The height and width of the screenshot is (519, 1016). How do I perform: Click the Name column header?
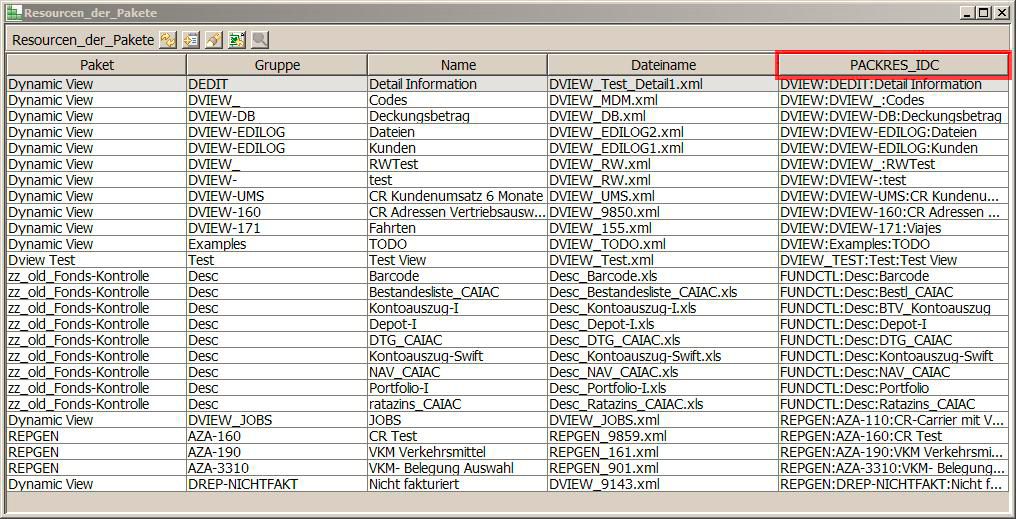pos(457,65)
